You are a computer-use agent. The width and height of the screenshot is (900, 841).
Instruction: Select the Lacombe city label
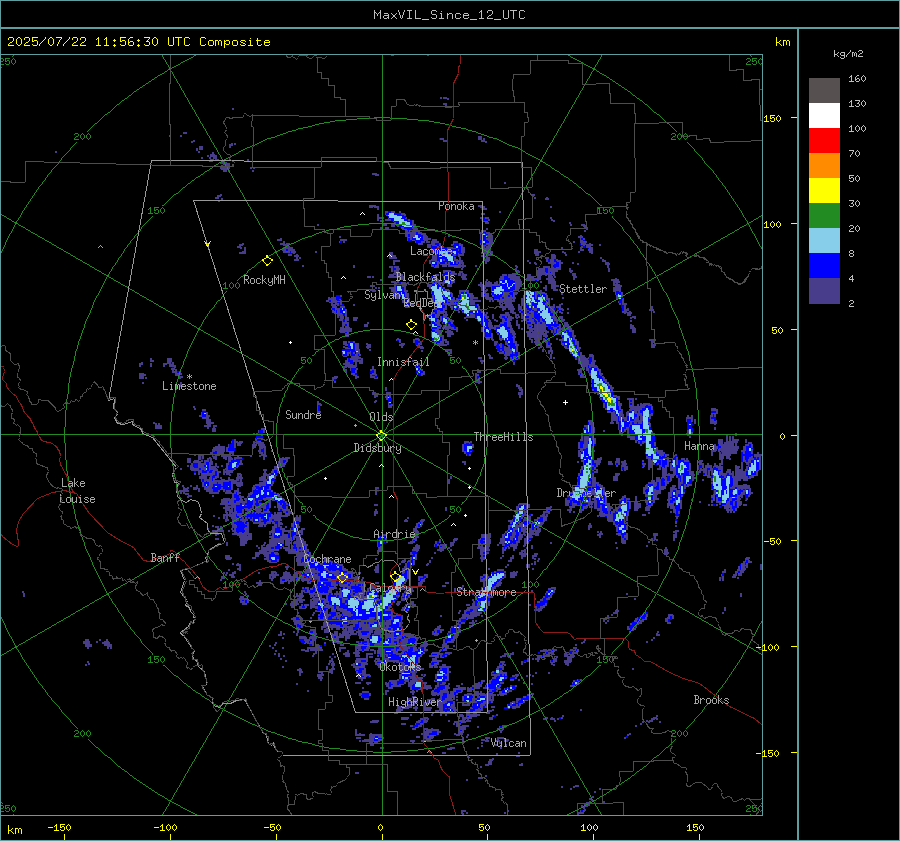click(x=430, y=251)
